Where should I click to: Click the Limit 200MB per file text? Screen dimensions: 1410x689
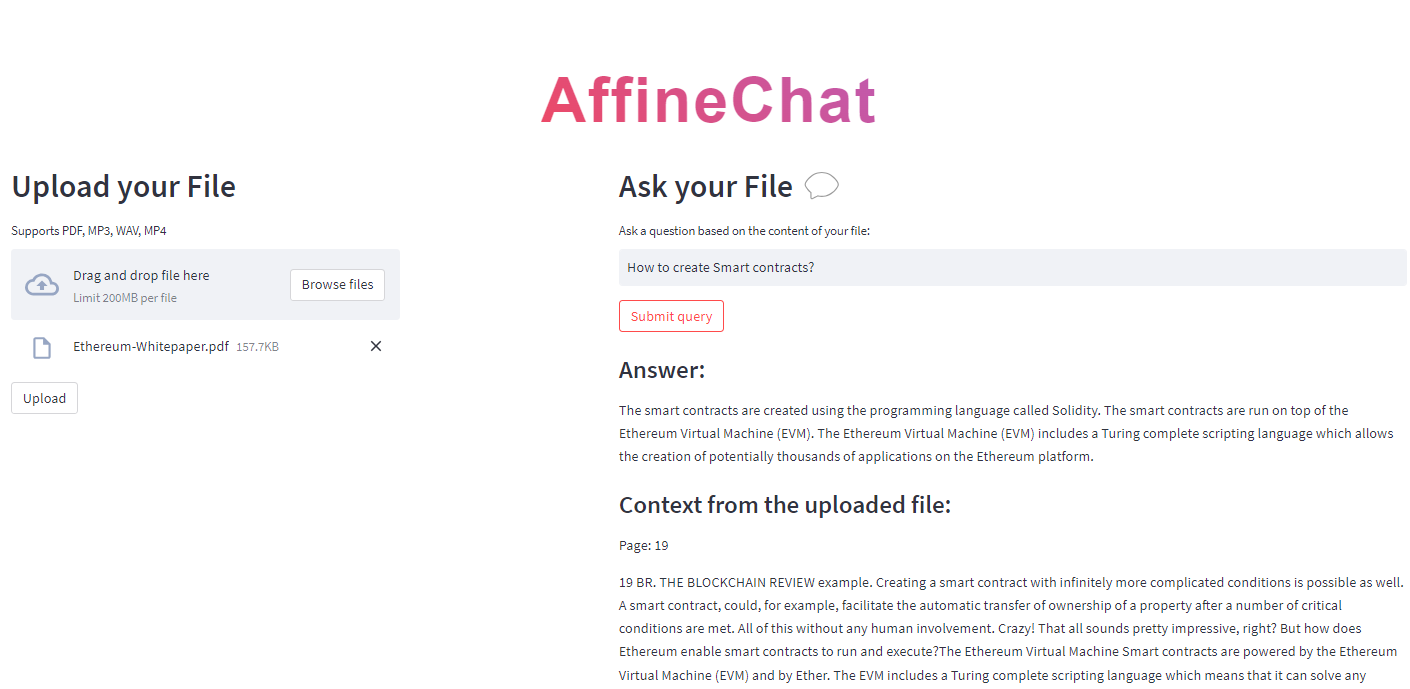[x=125, y=298]
